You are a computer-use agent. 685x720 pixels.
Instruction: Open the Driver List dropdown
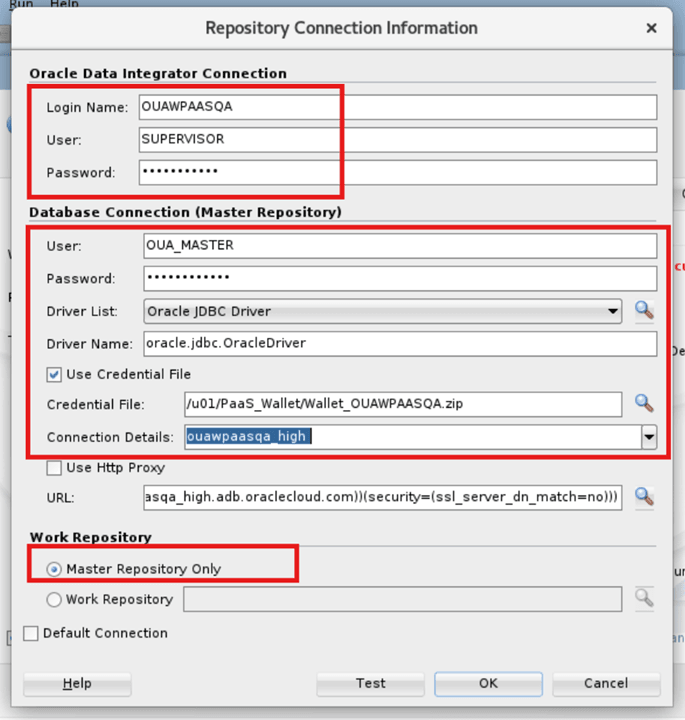click(382, 311)
